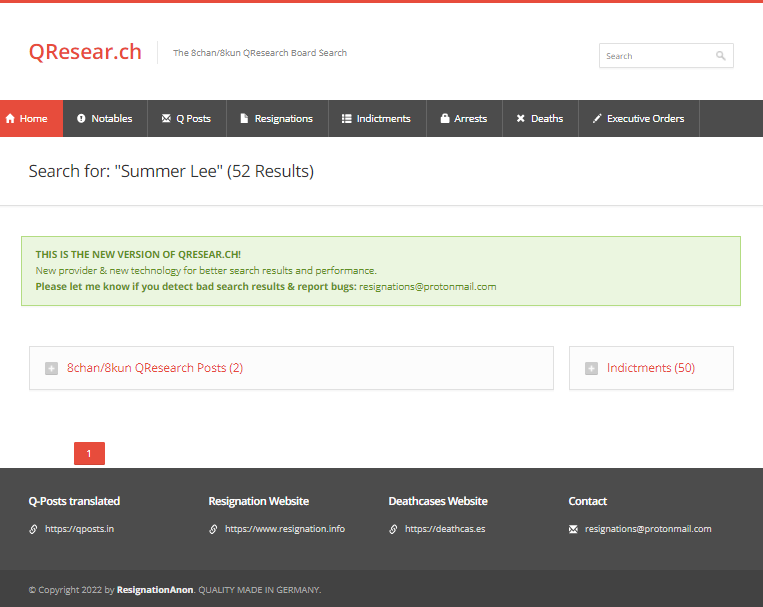This screenshot has width=763, height=607.
Task: Open Executive Orders menu item
Action: tap(639, 118)
